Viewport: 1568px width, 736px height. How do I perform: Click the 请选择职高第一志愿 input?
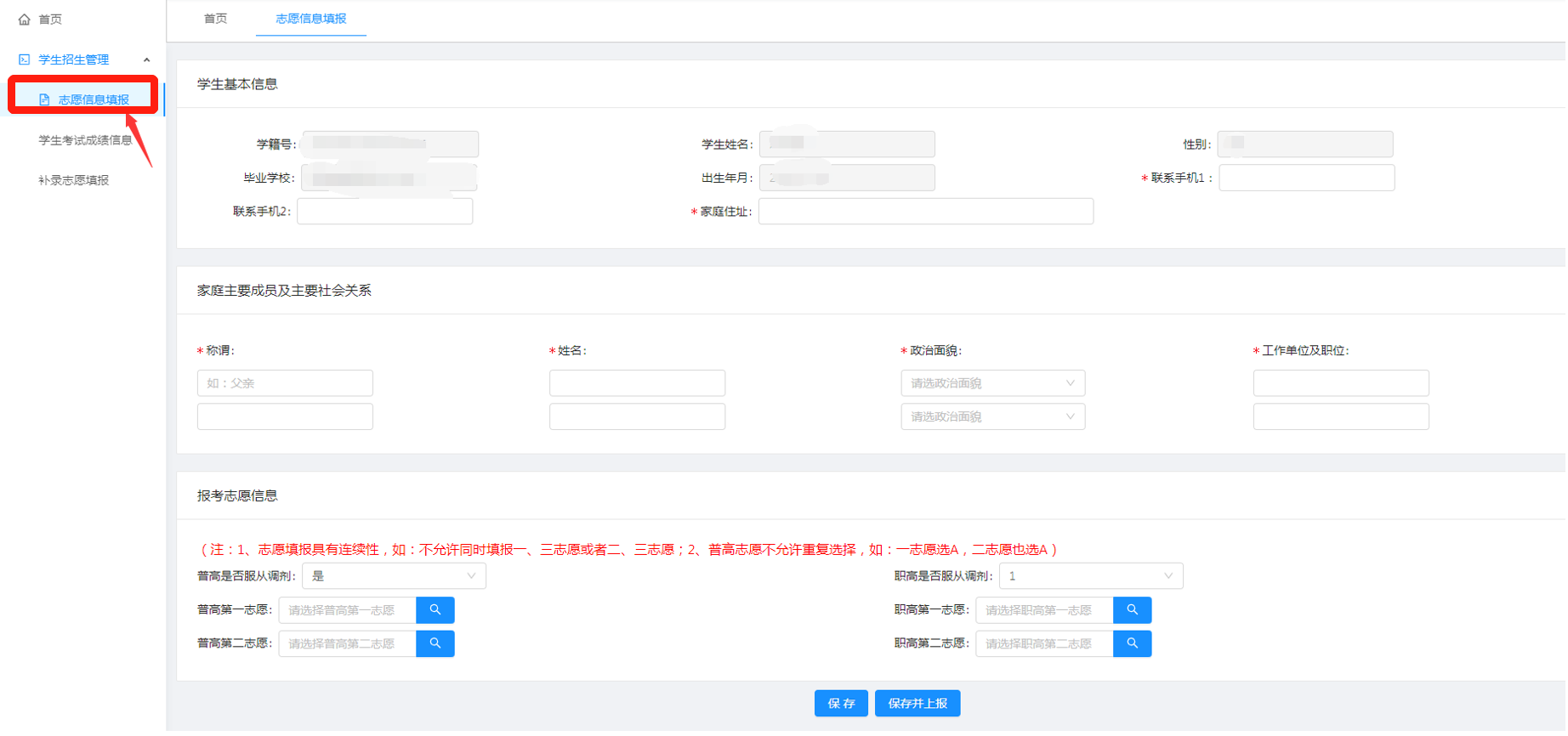point(1046,610)
